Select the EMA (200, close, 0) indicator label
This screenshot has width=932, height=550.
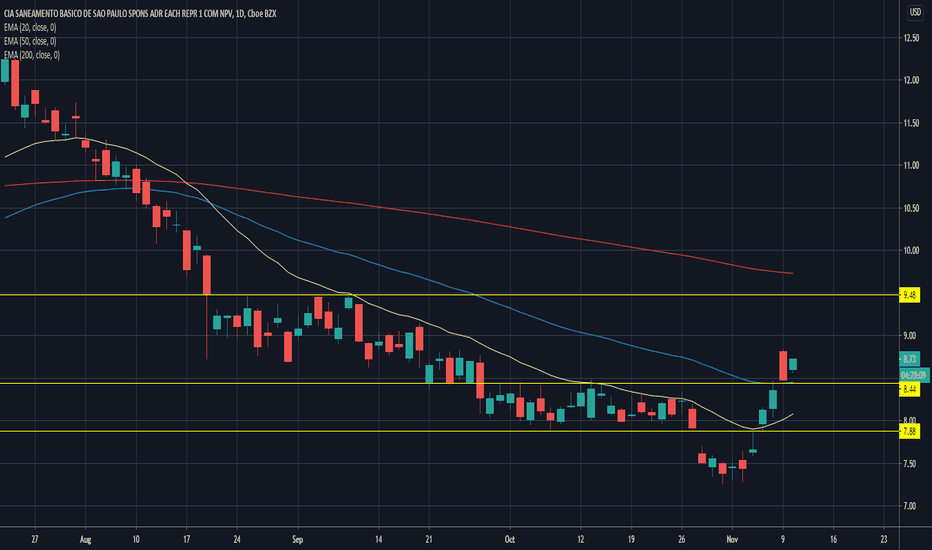point(32,55)
